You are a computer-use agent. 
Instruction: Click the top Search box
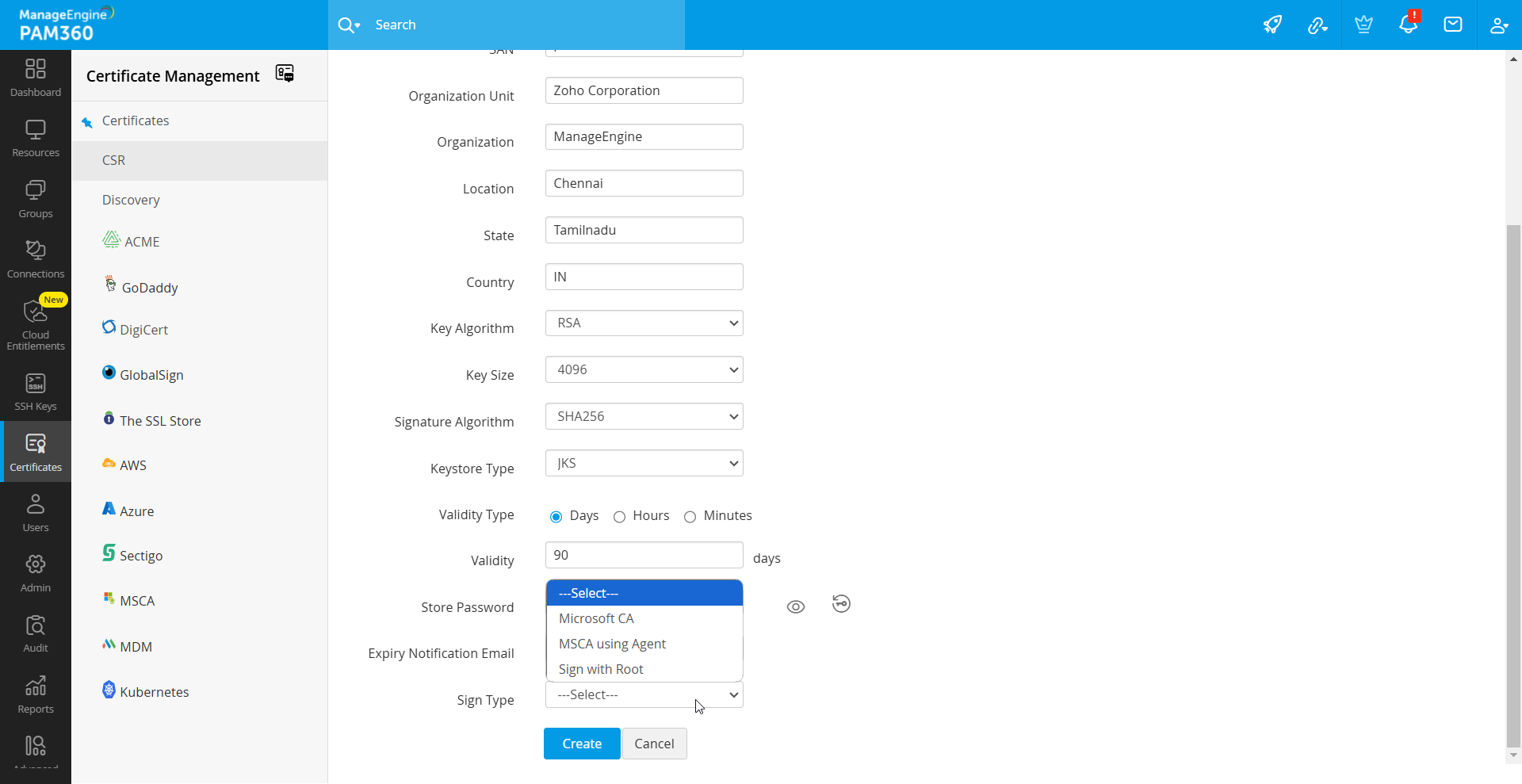point(507,25)
